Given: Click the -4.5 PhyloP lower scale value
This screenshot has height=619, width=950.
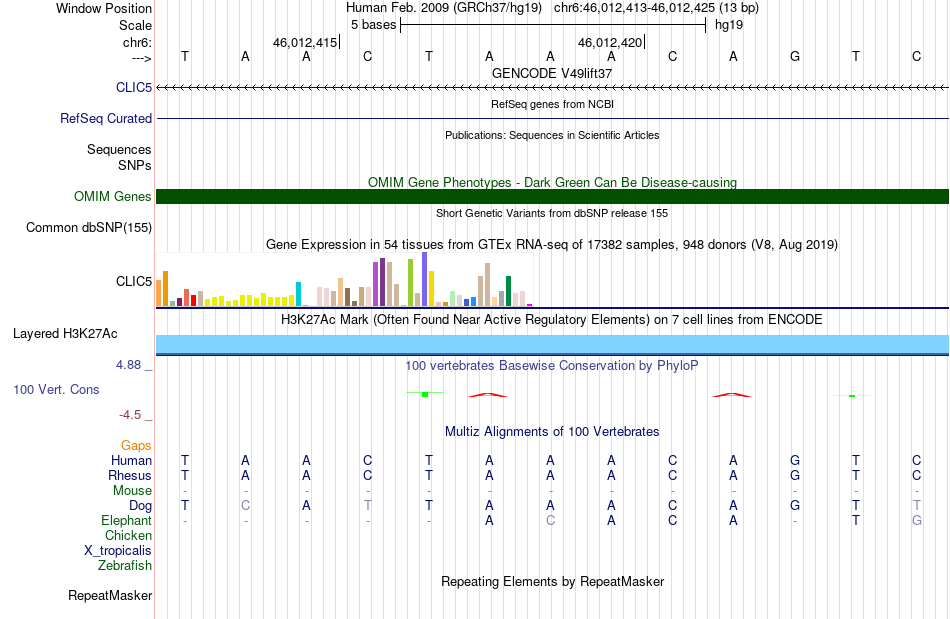Looking at the screenshot, I should (x=130, y=415).
